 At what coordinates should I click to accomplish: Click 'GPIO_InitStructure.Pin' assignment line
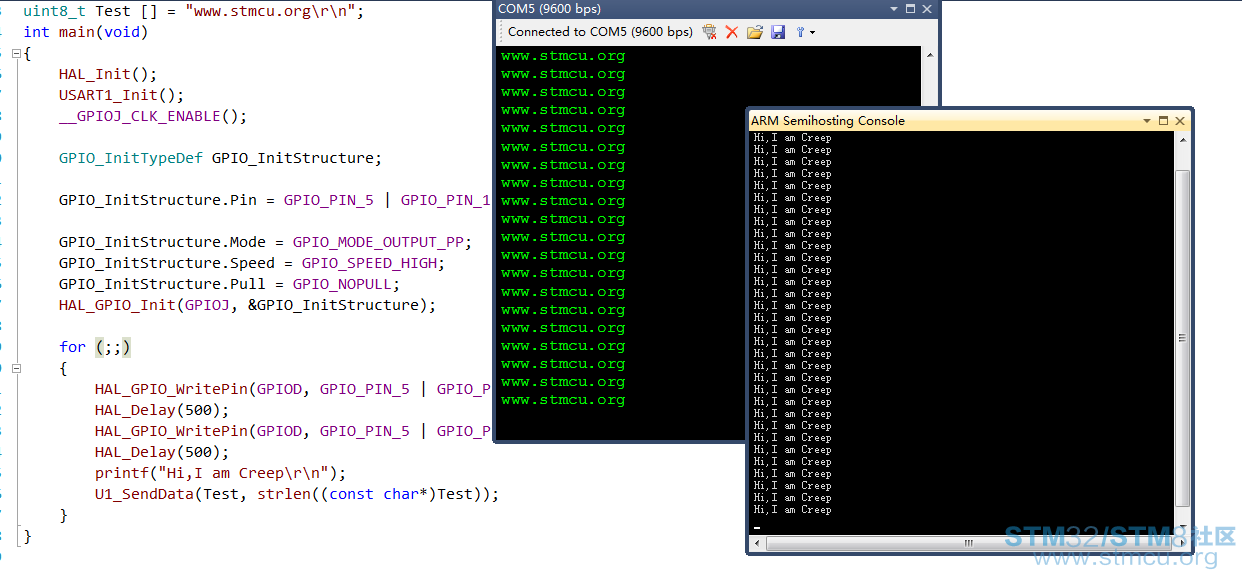tap(275, 200)
